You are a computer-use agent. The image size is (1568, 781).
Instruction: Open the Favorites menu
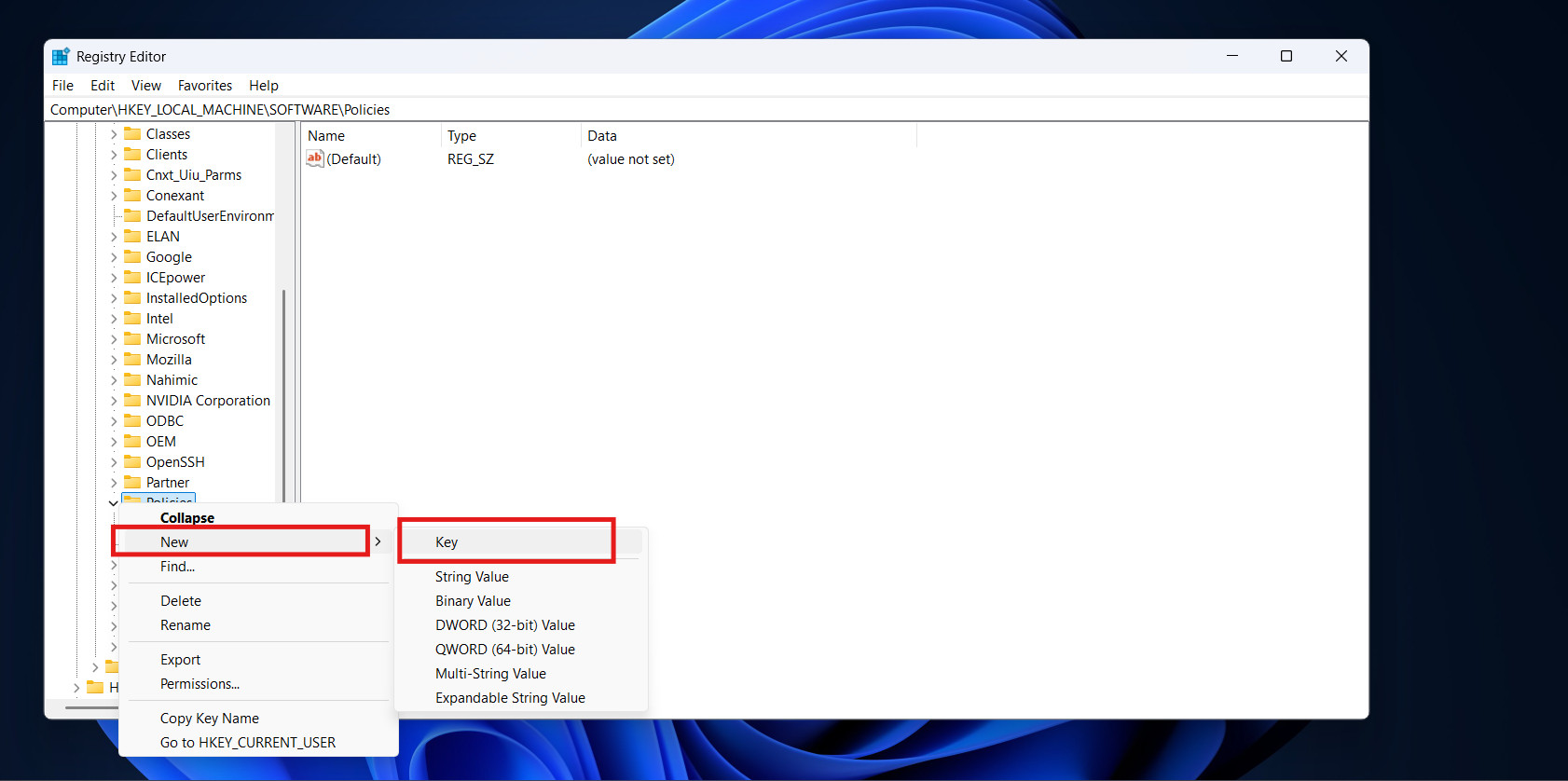(205, 86)
